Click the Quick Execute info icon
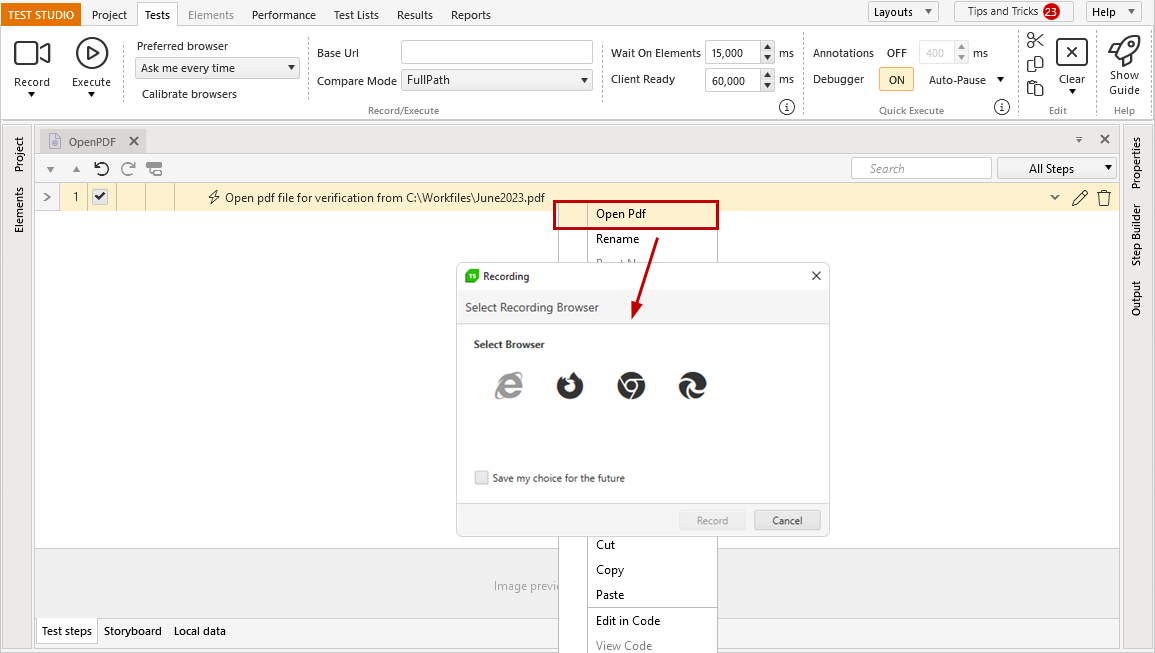The image size is (1155, 653). click(1002, 107)
